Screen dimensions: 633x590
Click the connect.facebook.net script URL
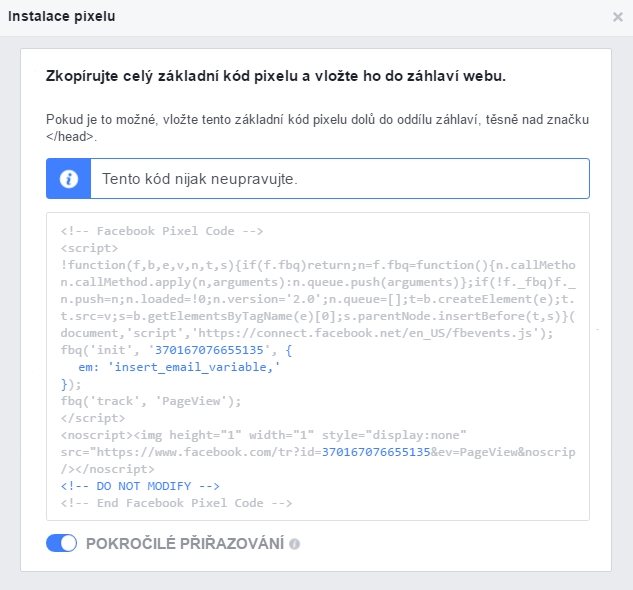365,333
